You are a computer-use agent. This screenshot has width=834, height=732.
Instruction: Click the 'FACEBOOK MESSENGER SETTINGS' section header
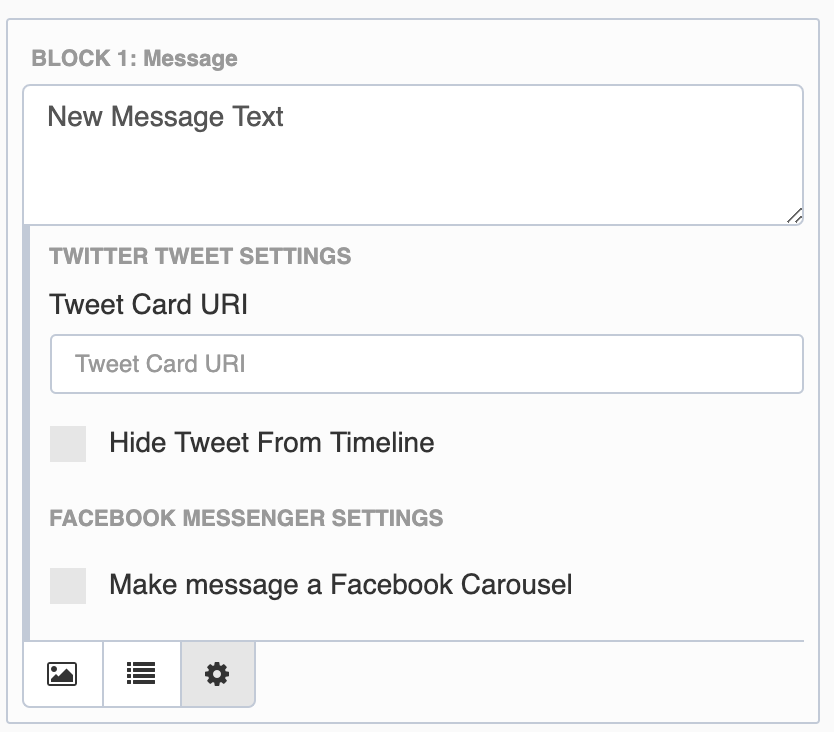246,518
